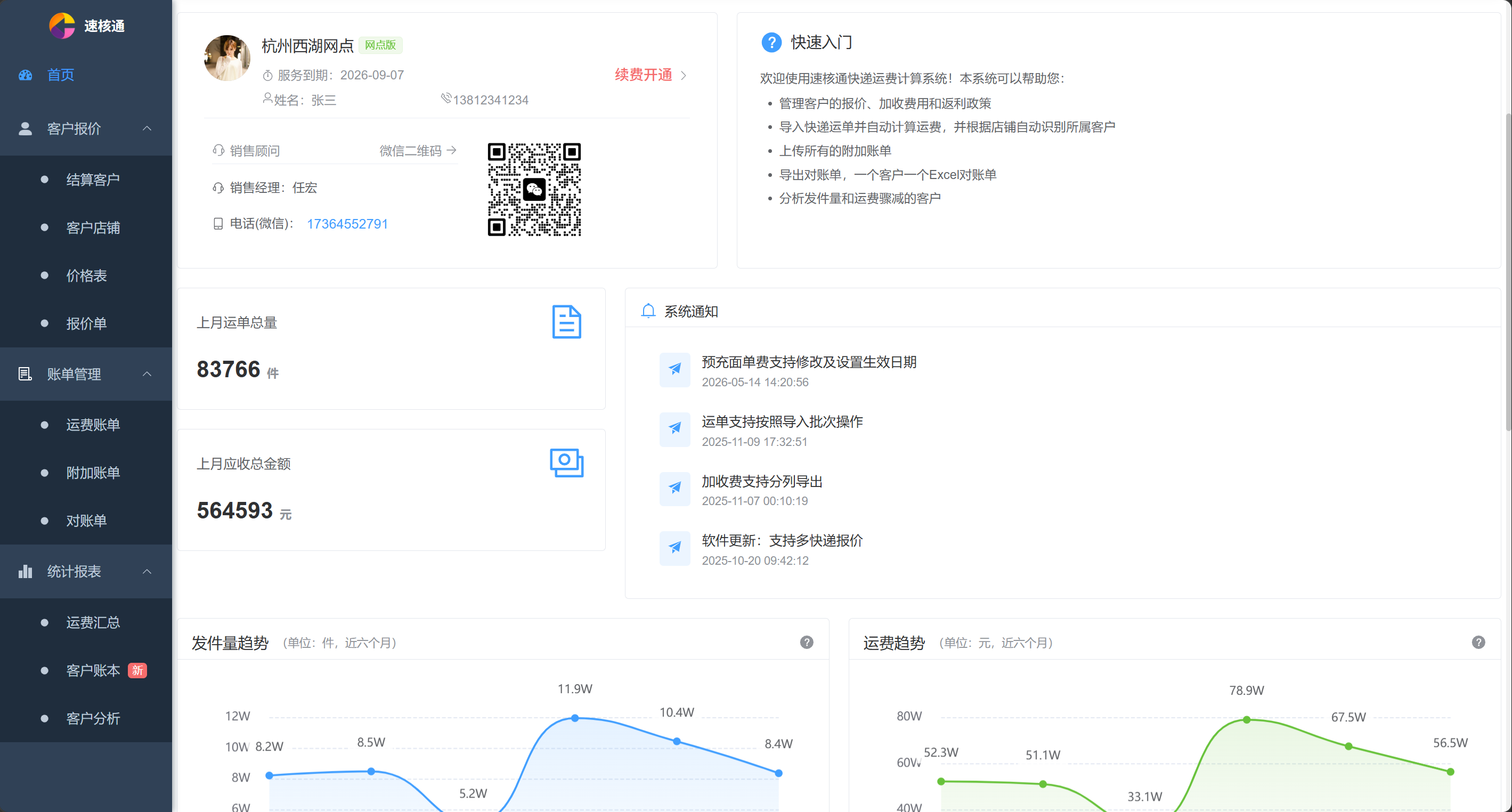Open the 报价单 submenu item
1512x812 pixels.
point(86,323)
